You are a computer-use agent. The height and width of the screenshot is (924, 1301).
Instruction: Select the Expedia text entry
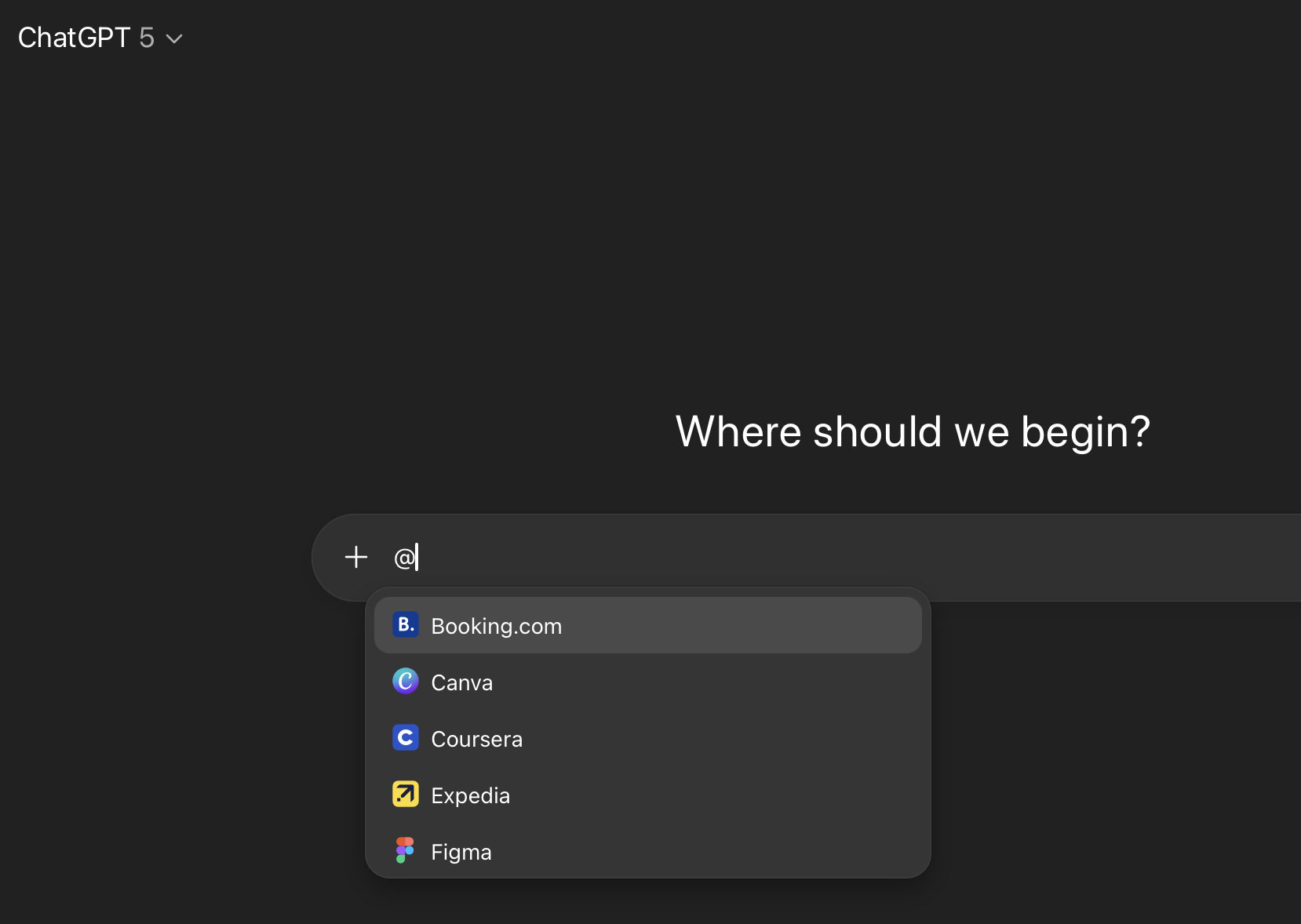click(470, 795)
